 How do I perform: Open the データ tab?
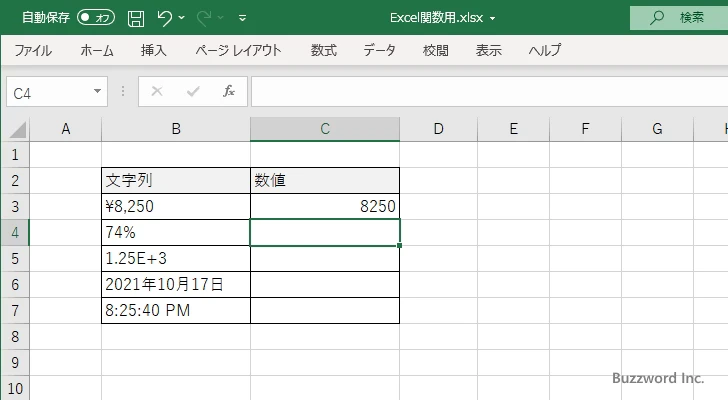[379, 50]
